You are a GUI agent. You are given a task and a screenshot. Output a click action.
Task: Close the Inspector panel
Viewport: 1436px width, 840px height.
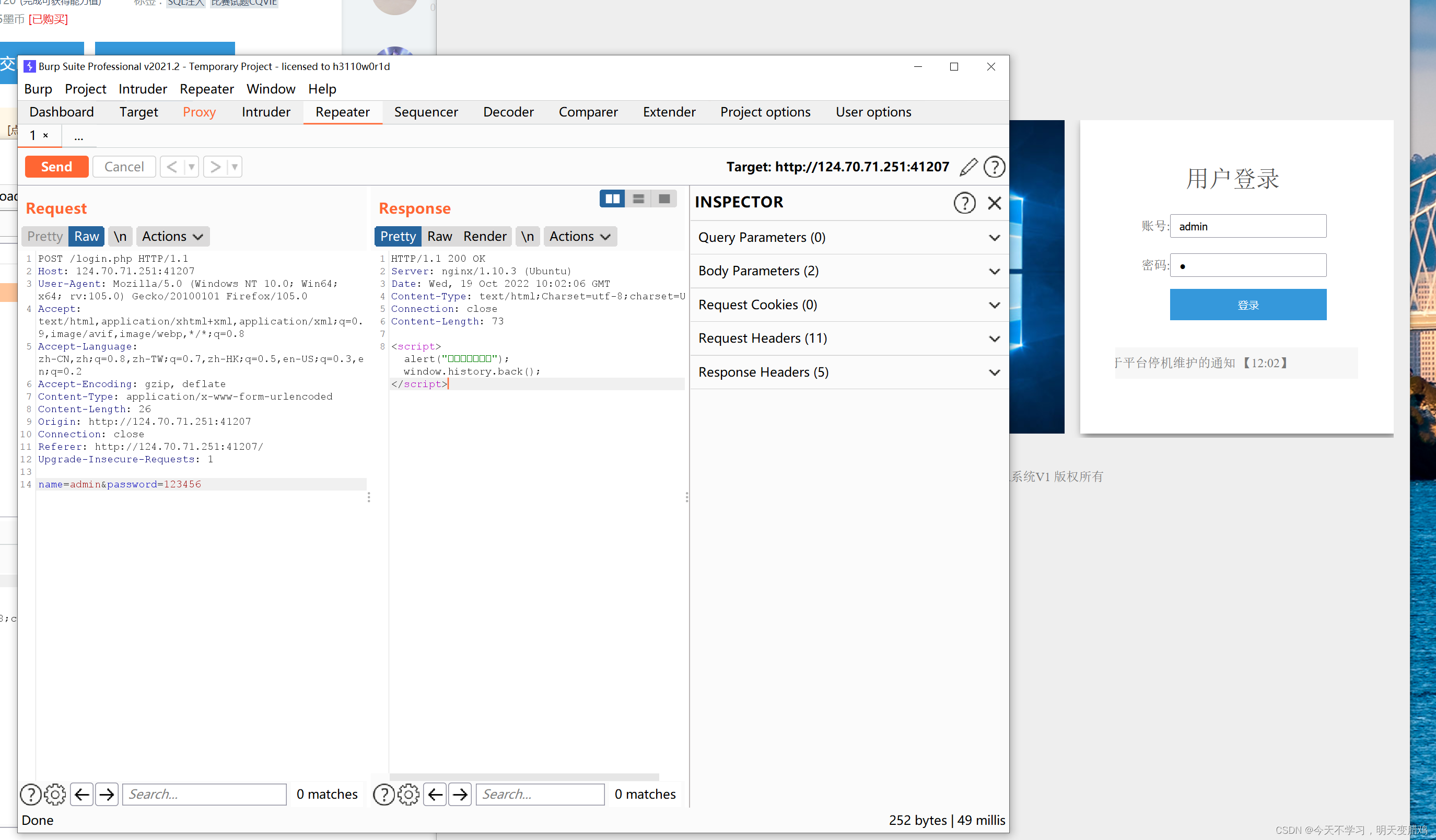(995, 203)
